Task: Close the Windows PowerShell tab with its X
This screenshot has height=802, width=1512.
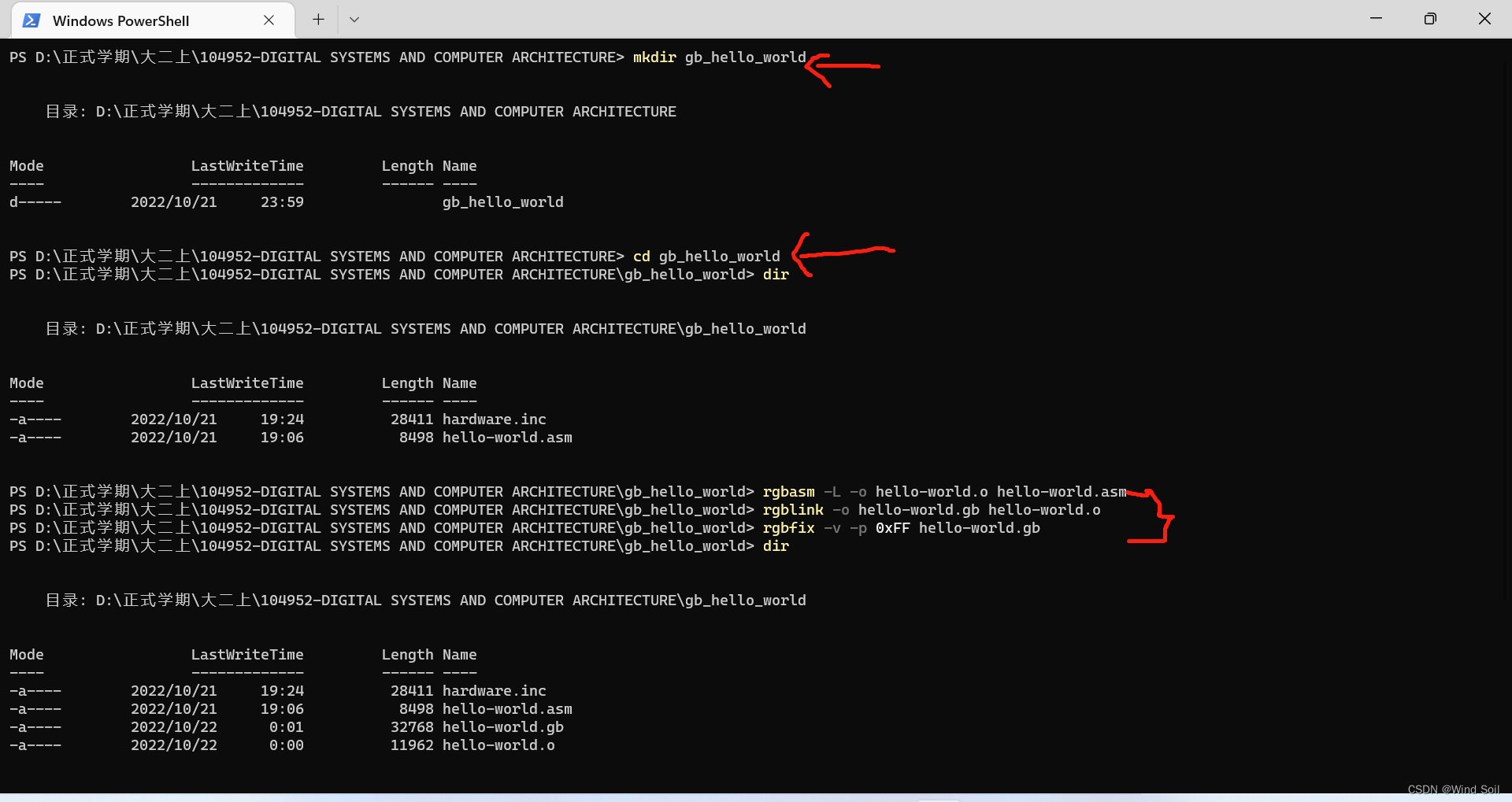Action: [269, 20]
